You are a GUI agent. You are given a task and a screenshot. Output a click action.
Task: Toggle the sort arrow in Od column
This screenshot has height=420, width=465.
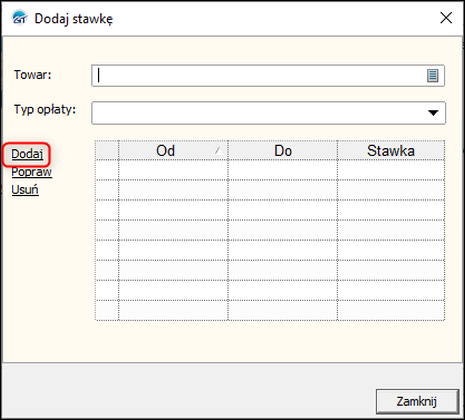tap(219, 151)
